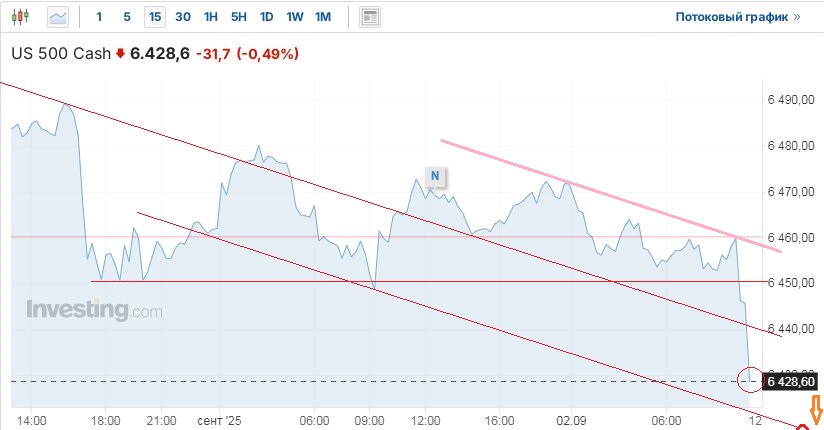The width and height of the screenshot is (824, 430).
Task: Click the orange down arrow icon
Action: [815, 408]
